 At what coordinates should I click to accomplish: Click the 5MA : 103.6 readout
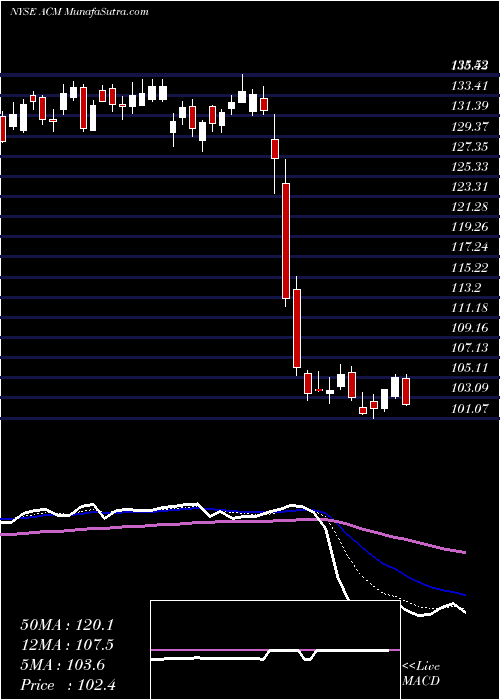pyautogui.click(x=62, y=665)
